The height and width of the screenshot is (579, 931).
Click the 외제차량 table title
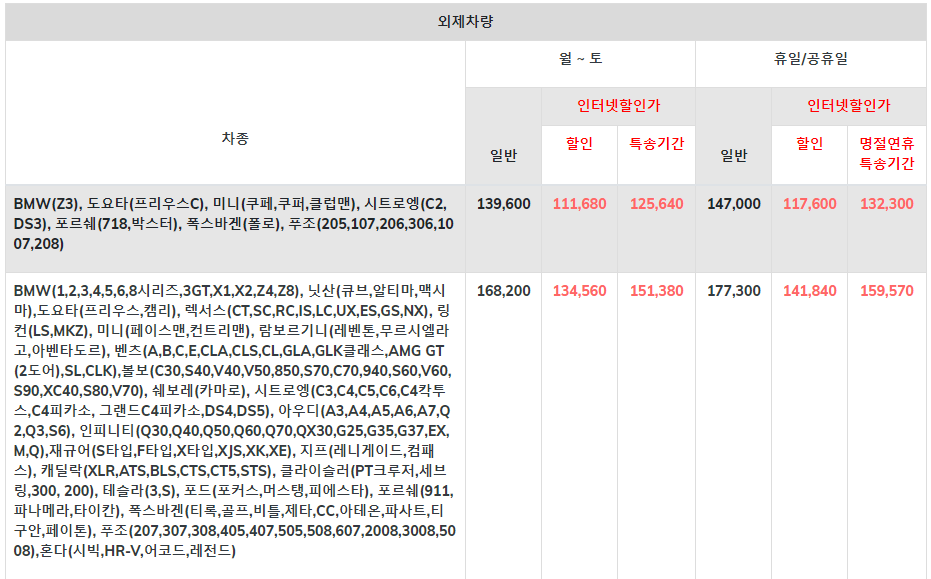[466, 22]
